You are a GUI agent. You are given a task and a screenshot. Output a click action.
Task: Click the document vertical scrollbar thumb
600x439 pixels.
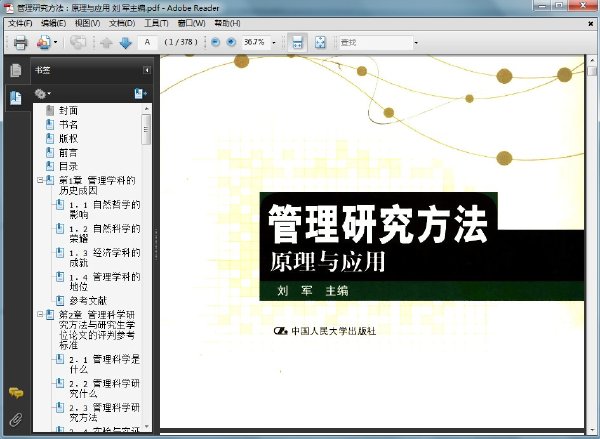pos(592,71)
